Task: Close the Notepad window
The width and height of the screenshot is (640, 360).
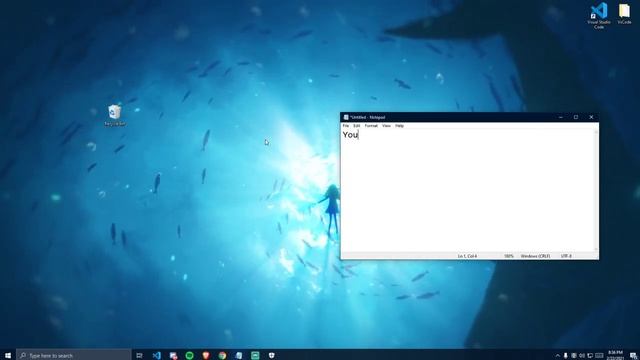Action: pos(591,117)
